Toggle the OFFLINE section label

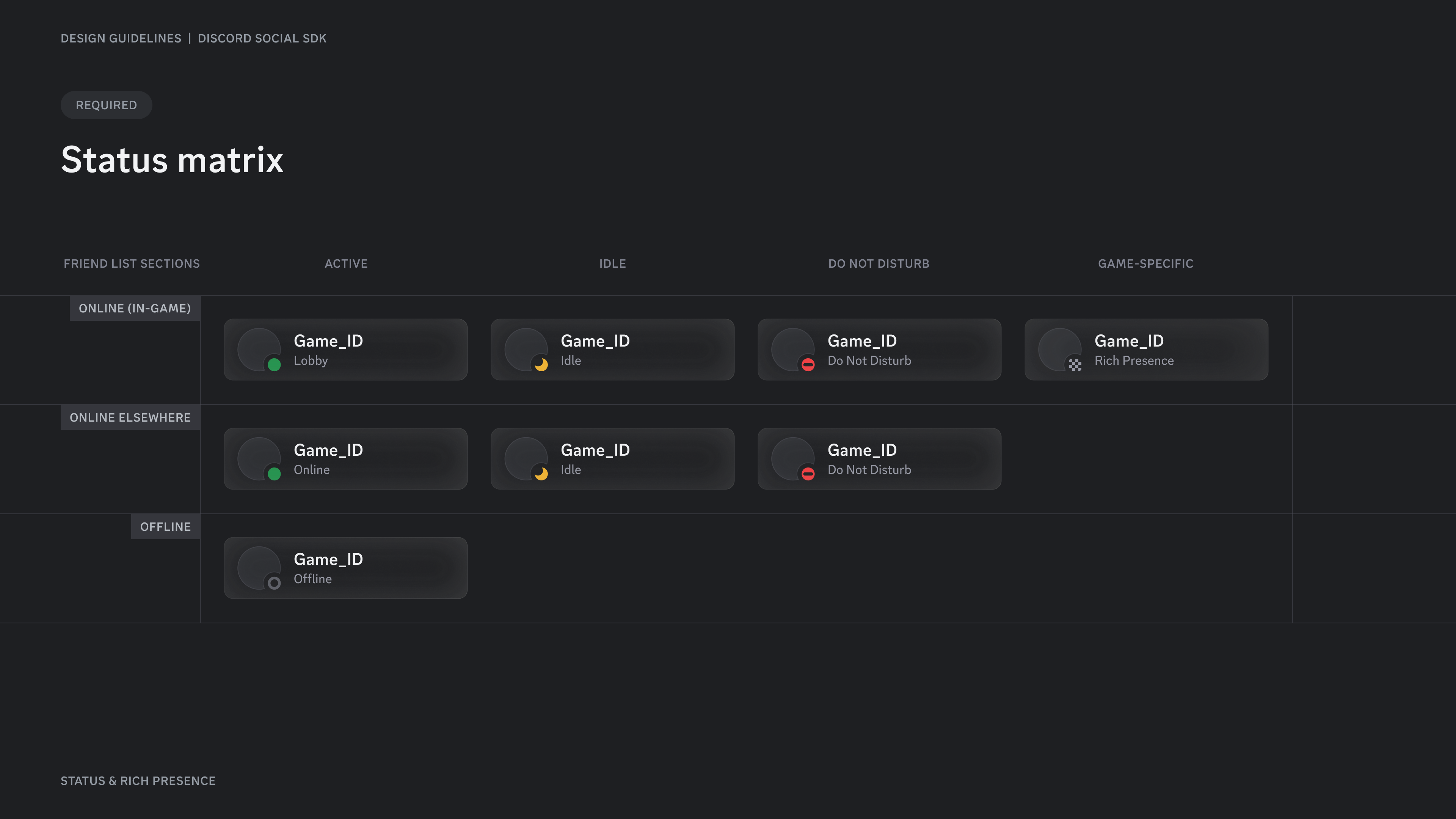tap(166, 526)
